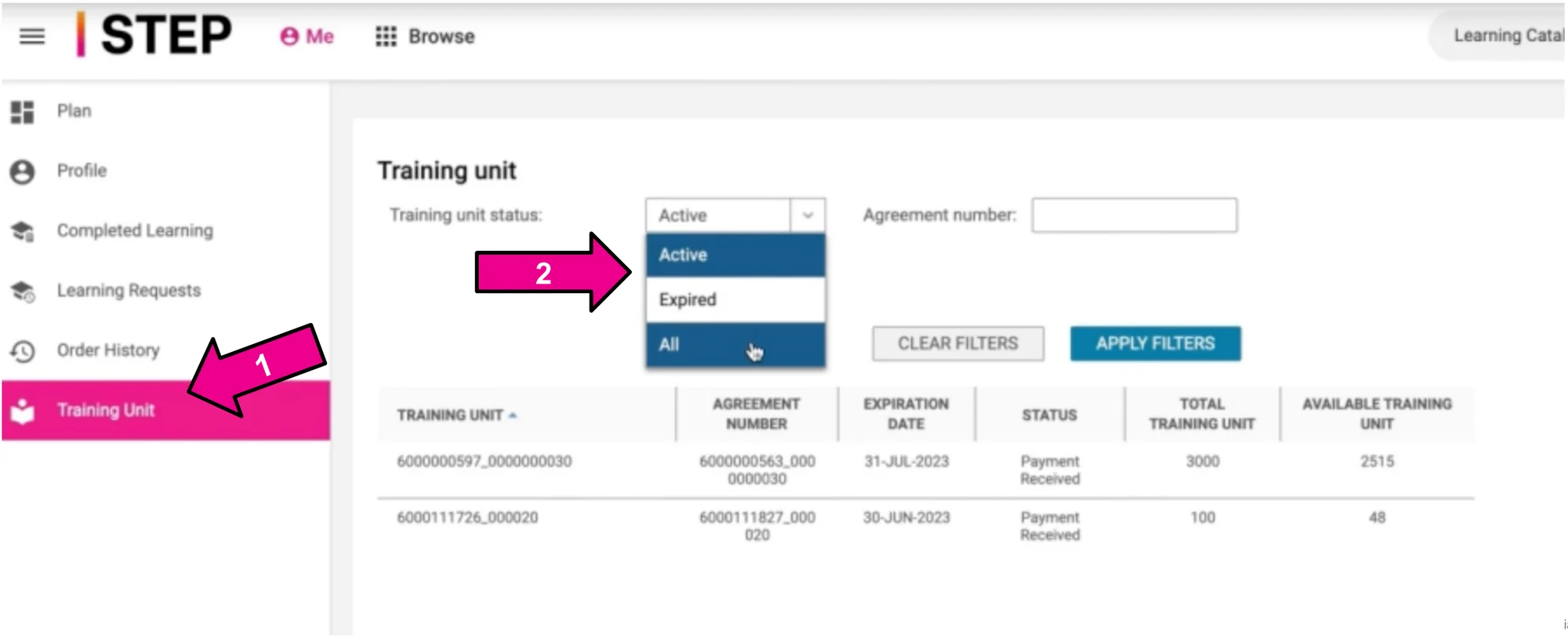Click the Clear Filters button
This screenshot has width=1568, height=638.
pos(958,343)
